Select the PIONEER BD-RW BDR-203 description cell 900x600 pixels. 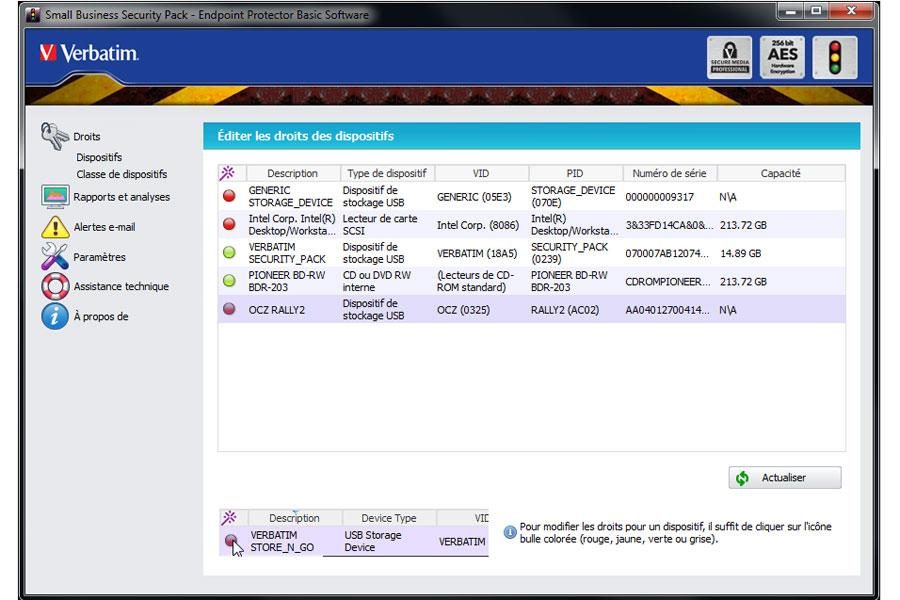[x=286, y=281]
